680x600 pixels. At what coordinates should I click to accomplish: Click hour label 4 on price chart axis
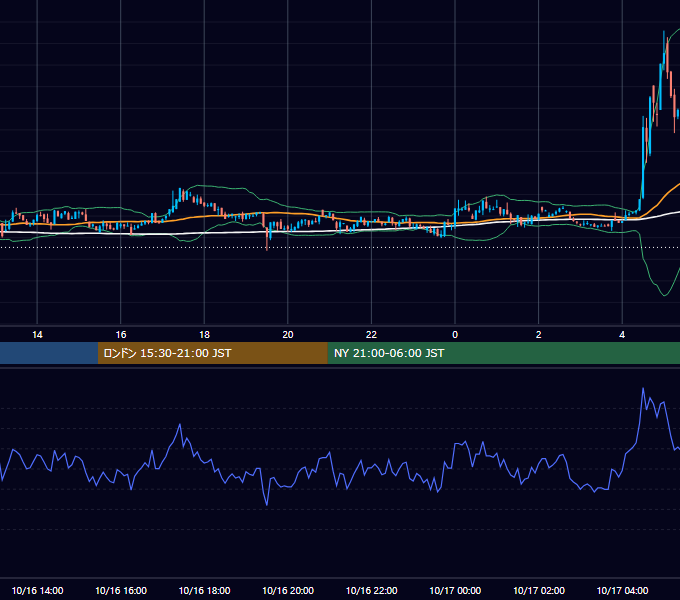[x=622, y=335]
